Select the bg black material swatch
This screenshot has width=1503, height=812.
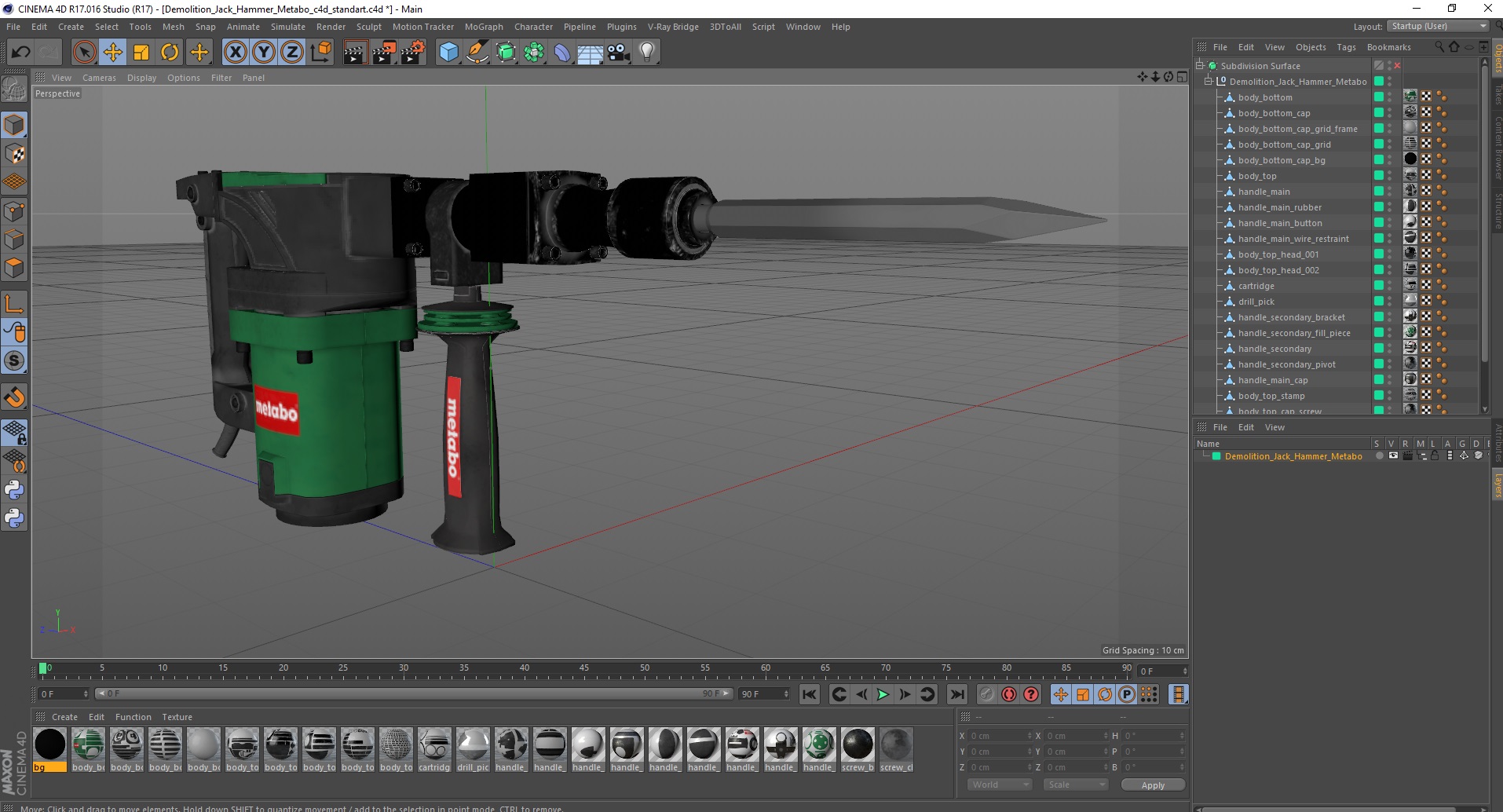click(x=49, y=750)
